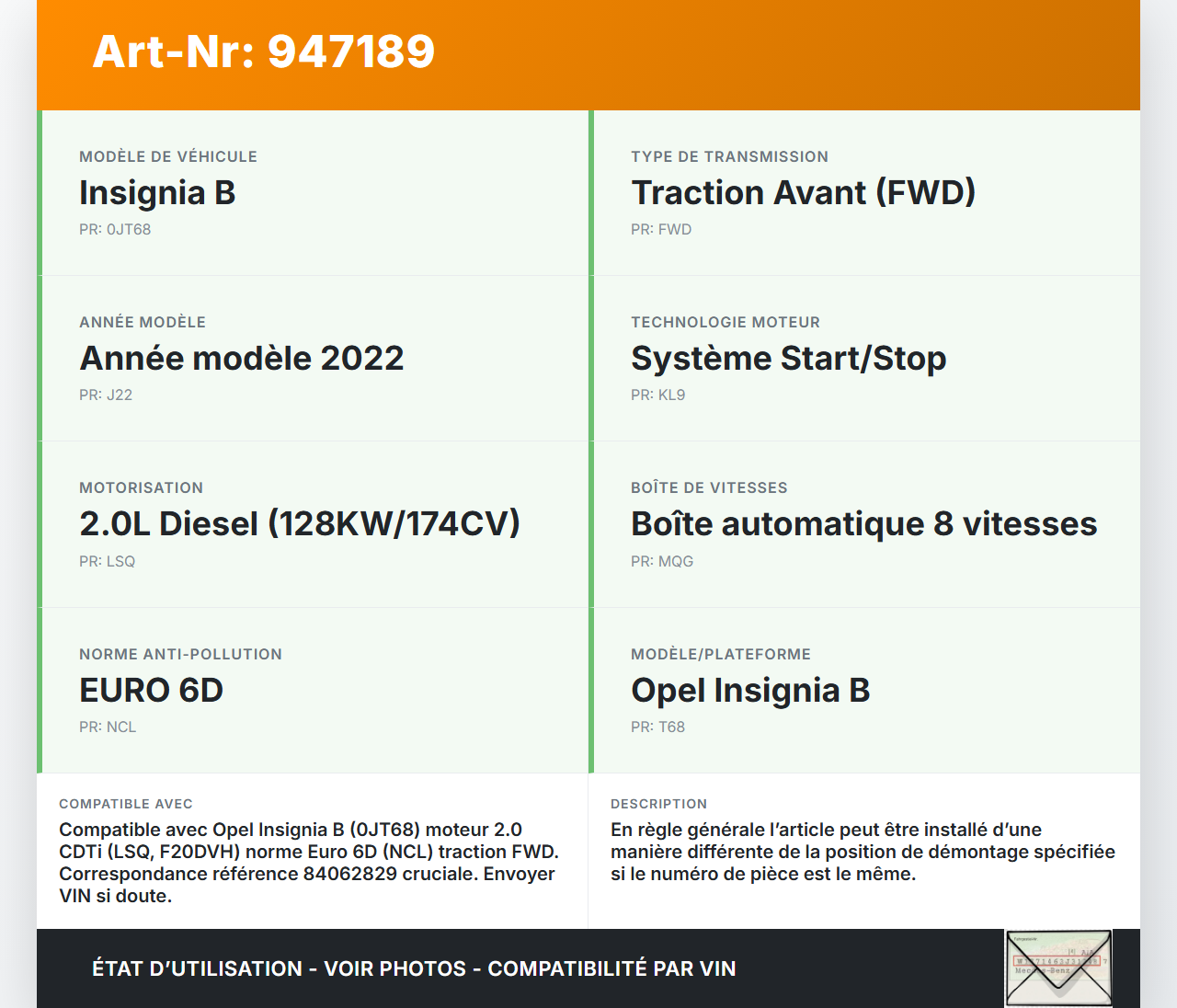This screenshot has width=1177, height=1008.
Task: Click the 'NORME ANTI-POLLUTION' label
Action: (180, 655)
